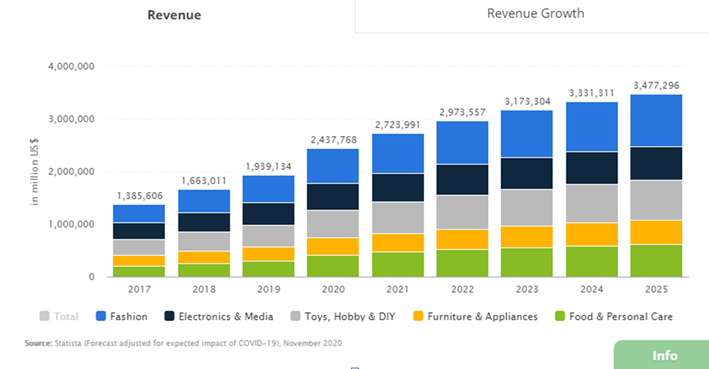Switch to the Revenue tab

tap(174, 15)
